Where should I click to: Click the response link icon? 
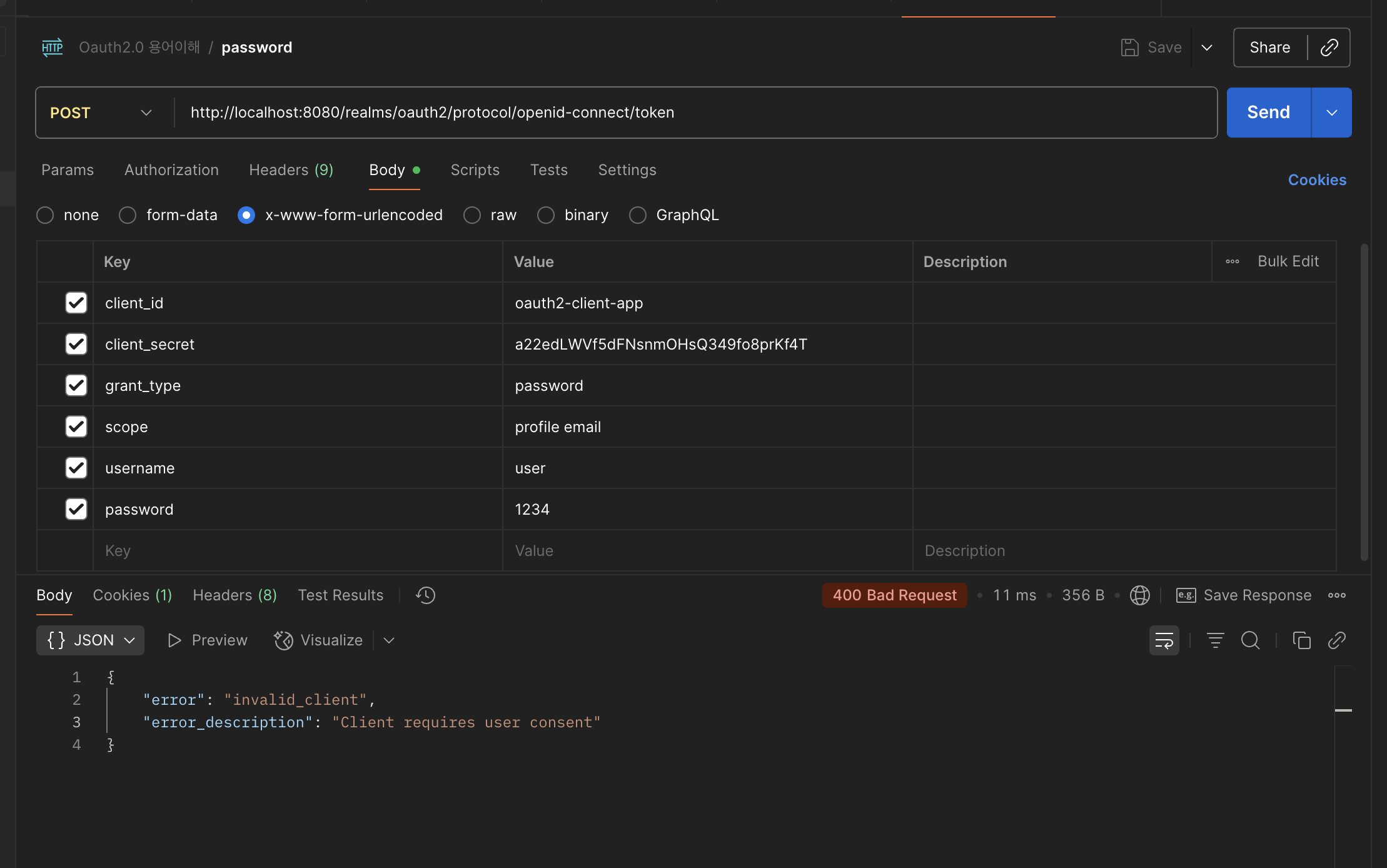1336,640
